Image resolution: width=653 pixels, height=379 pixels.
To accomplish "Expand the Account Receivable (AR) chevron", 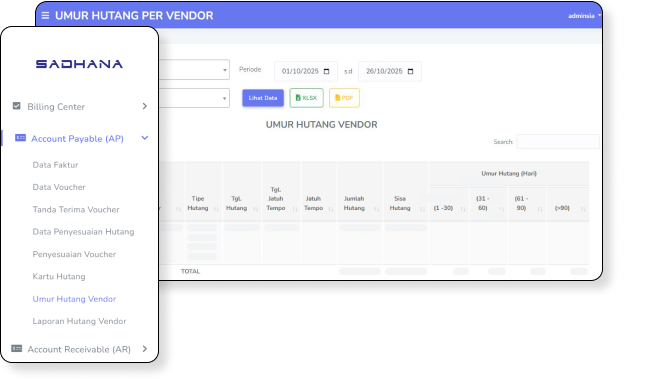I will [145, 349].
